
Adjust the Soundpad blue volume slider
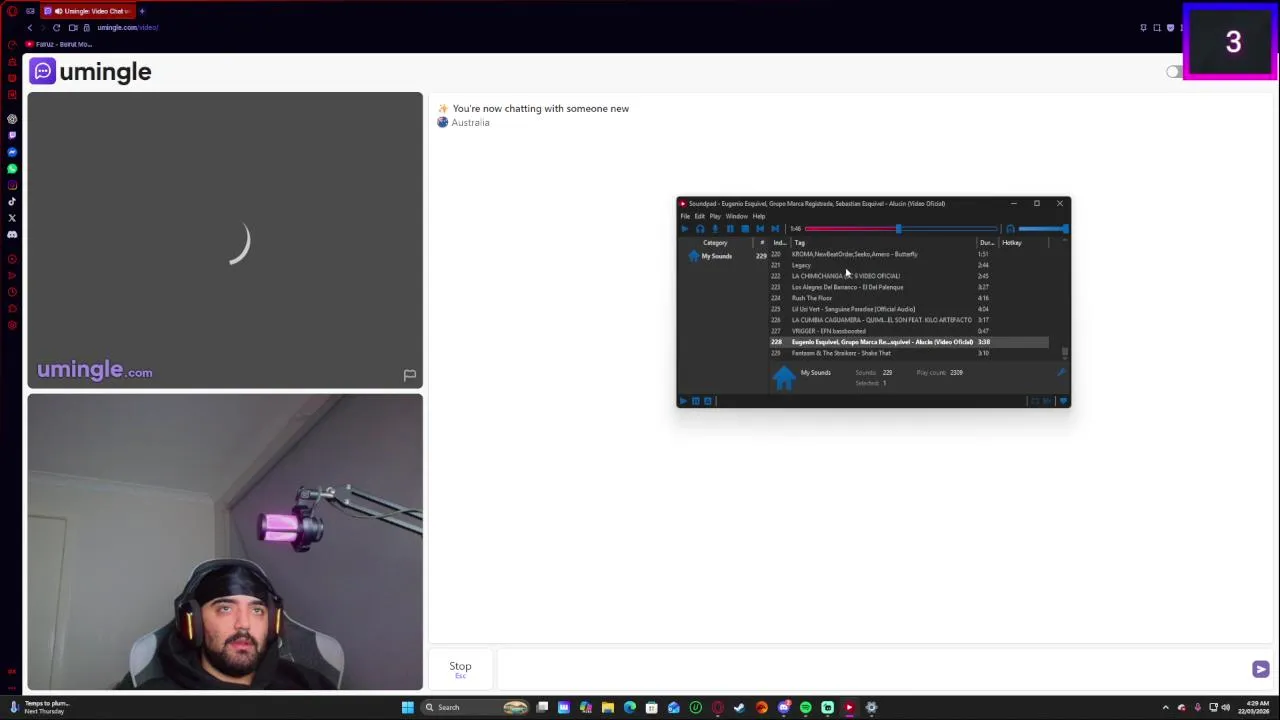coord(1043,229)
